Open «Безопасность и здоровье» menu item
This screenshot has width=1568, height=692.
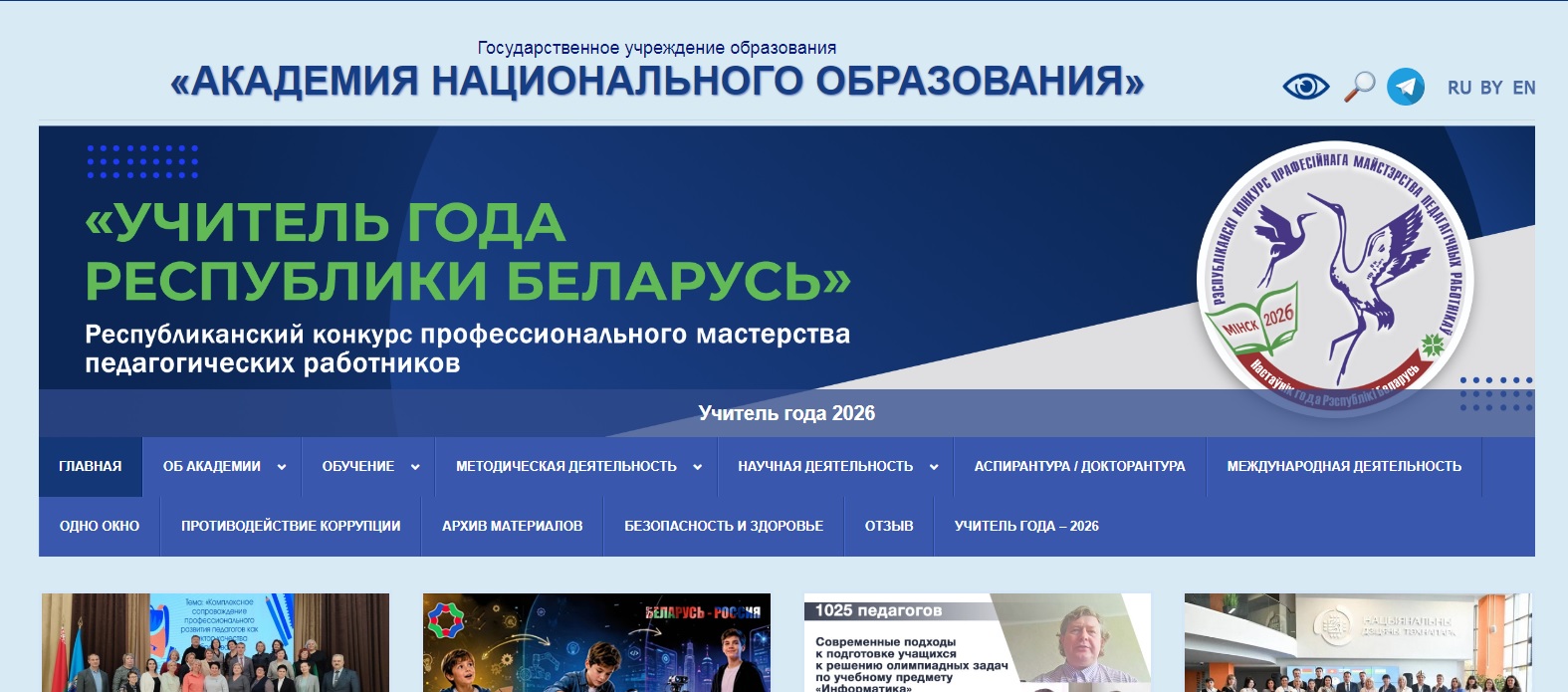pyautogui.click(x=724, y=526)
